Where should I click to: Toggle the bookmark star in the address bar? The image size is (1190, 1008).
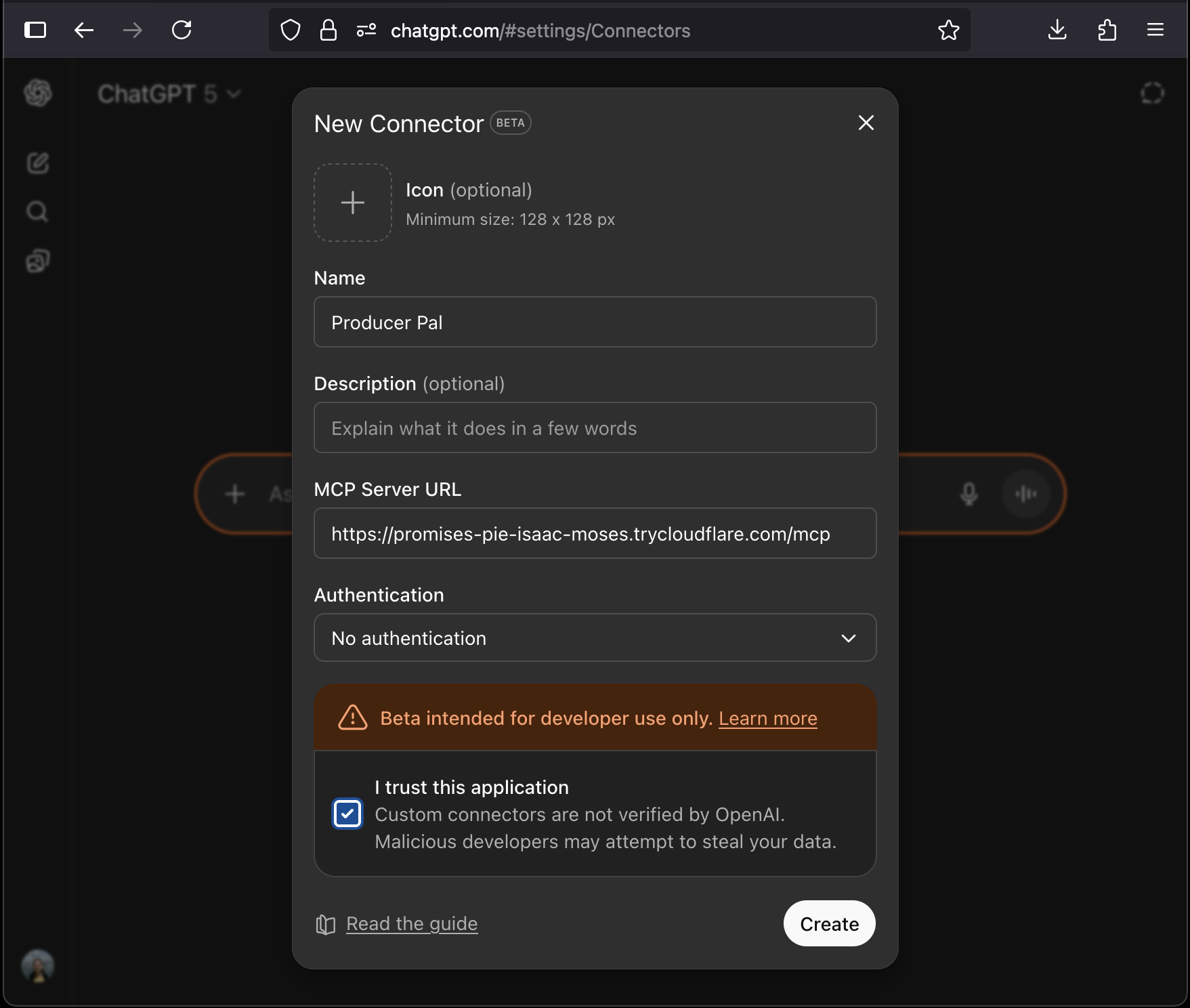click(948, 30)
